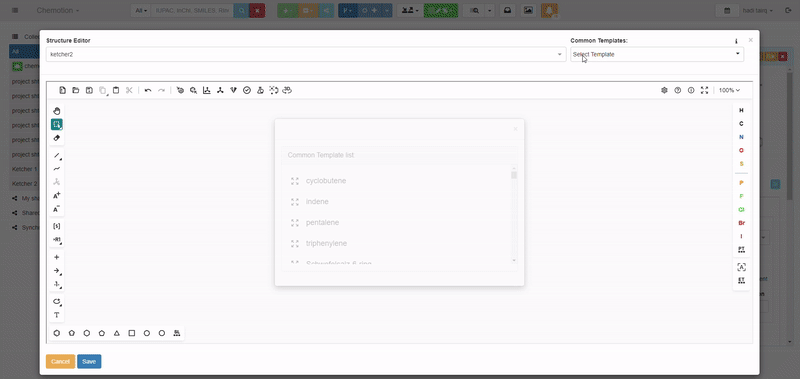This screenshot has height=379, width=800.
Task: Open the Structure Editor ketcher2 dropdown
Action: pos(306,54)
